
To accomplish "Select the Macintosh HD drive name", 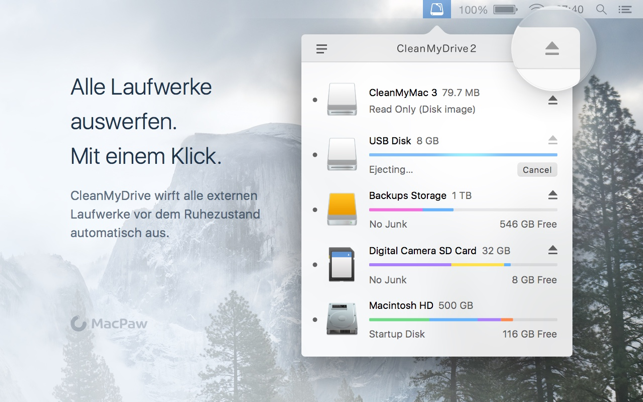I will [x=401, y=306].
